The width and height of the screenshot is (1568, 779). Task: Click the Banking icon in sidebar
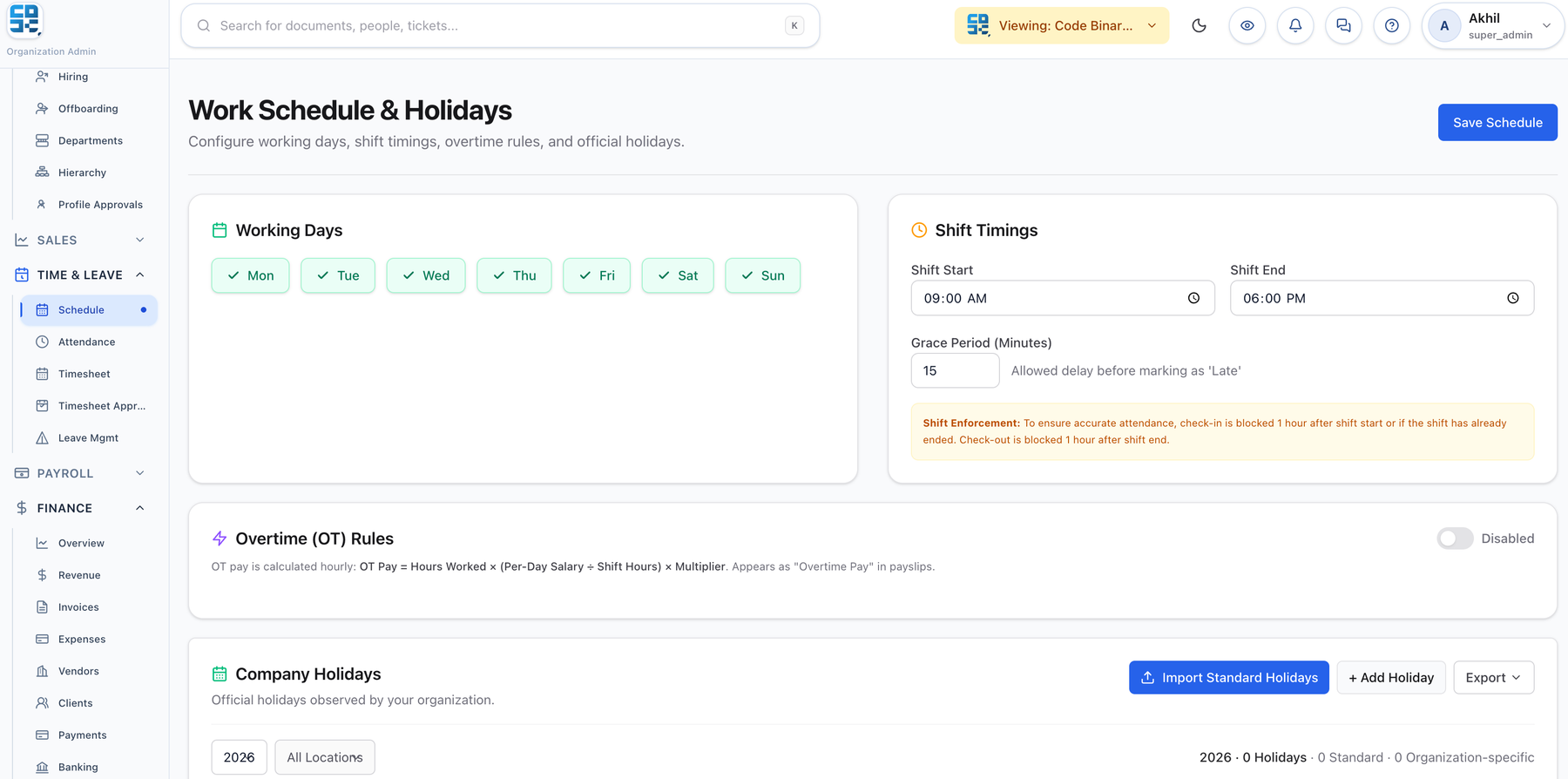pyautogui.click(x=42, y=768)
